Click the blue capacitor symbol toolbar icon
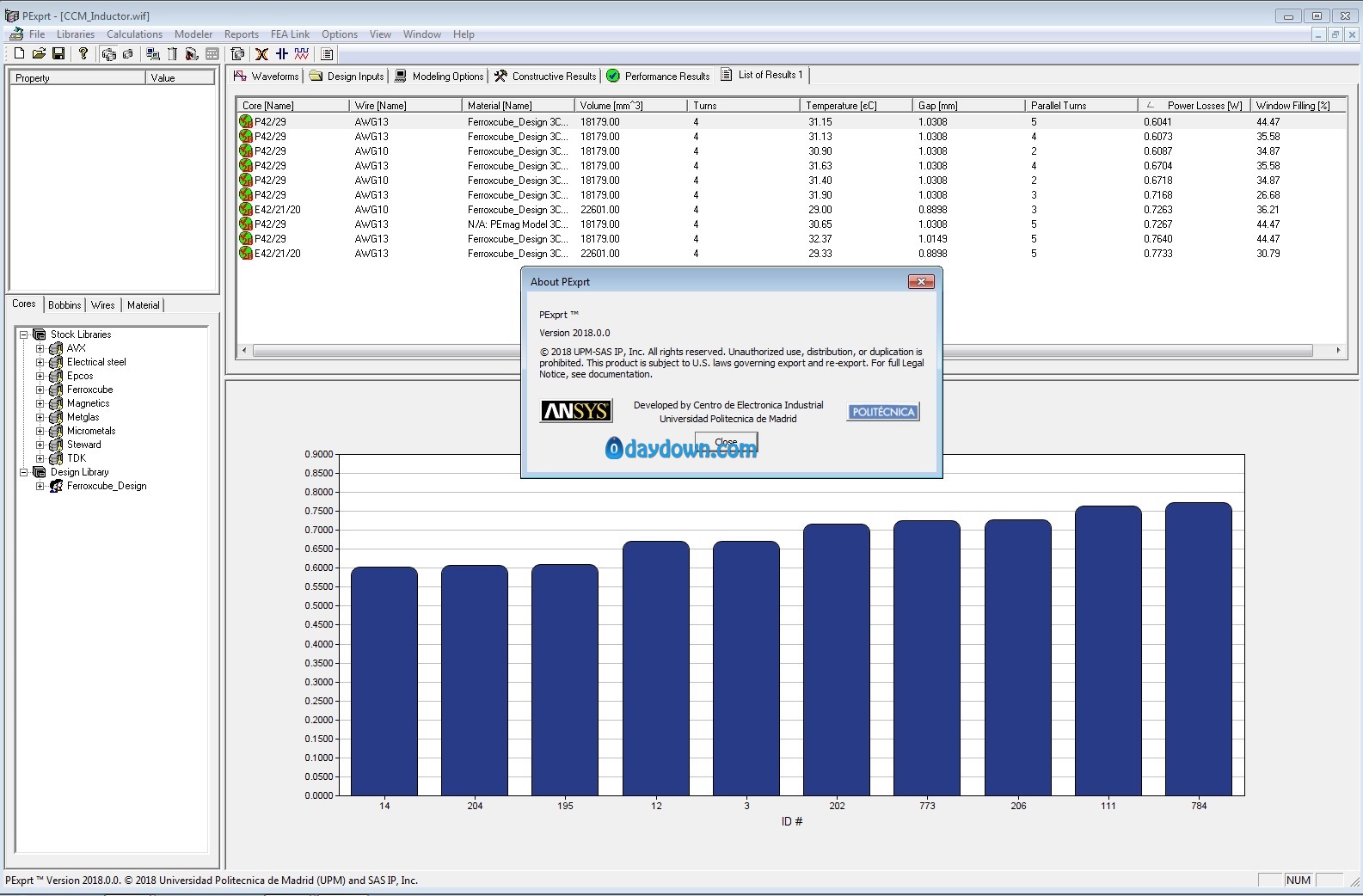 pos(281,53)
